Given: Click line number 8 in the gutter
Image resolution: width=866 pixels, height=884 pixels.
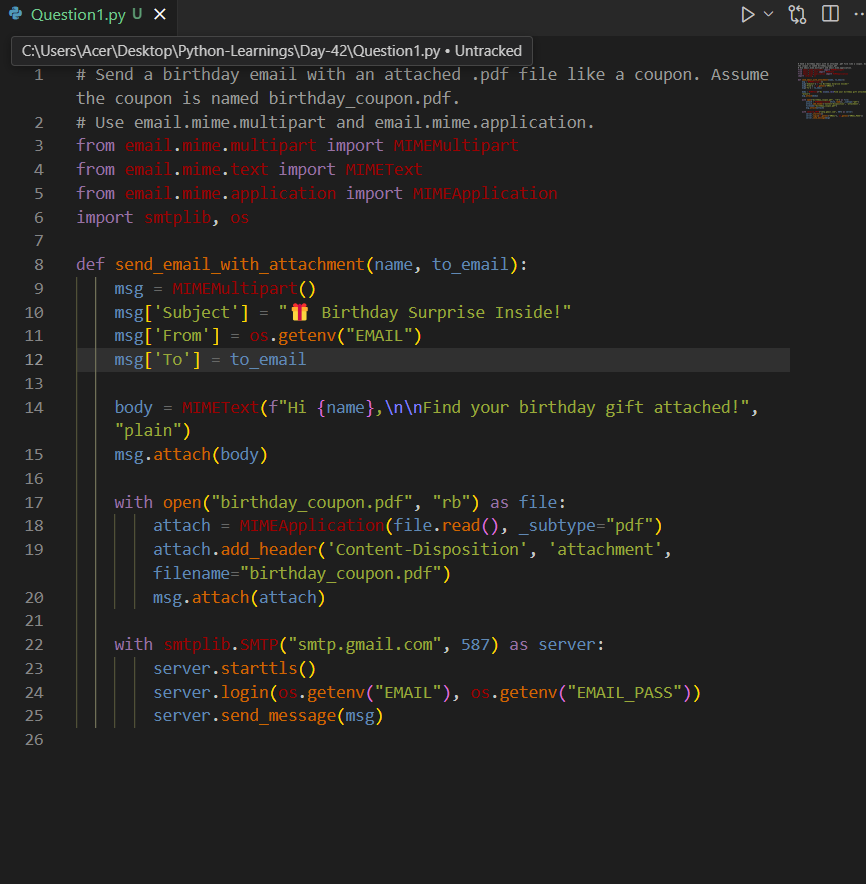Looking at the screenshot, I should pos(38,264).
